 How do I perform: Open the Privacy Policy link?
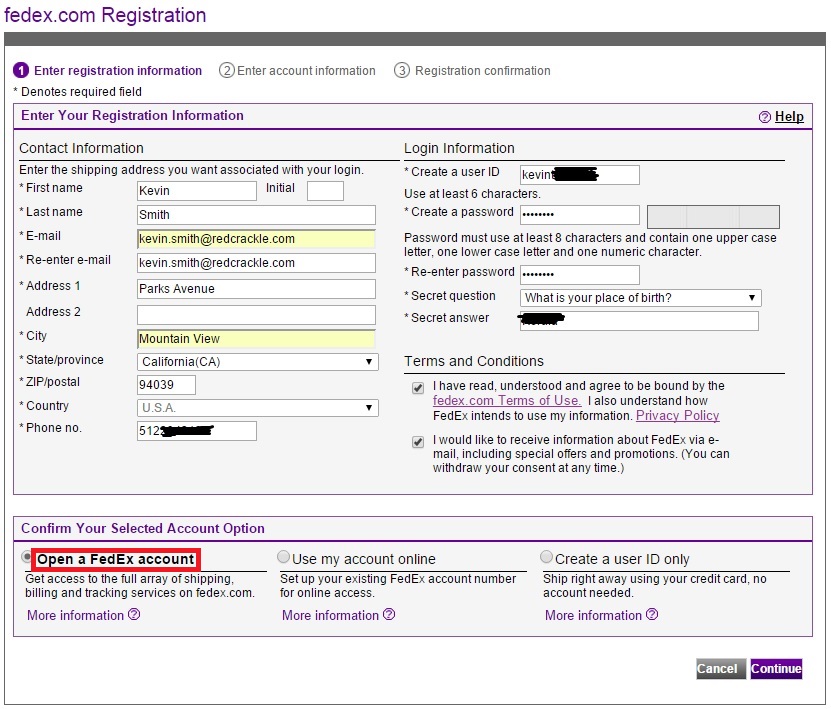point(677,415)
